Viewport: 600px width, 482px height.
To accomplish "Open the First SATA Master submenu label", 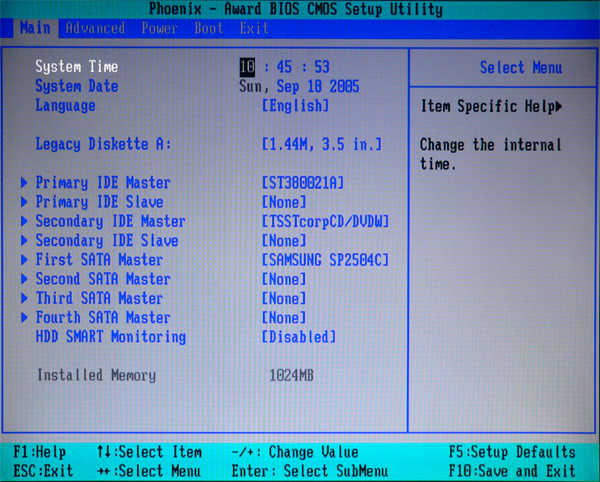I will [99, 260].
